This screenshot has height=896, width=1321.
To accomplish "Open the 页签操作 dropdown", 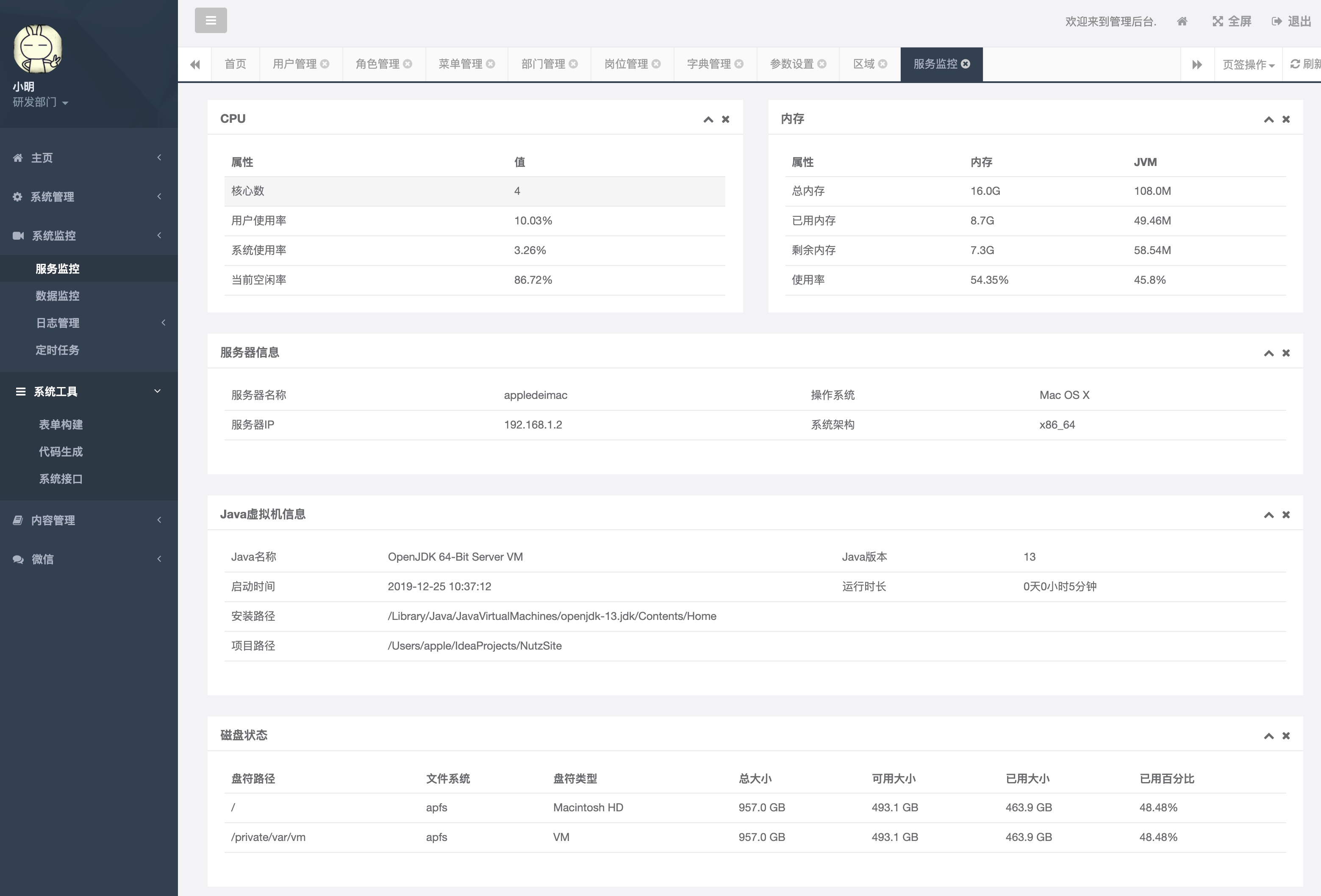I will click(x=1248, y=65).
